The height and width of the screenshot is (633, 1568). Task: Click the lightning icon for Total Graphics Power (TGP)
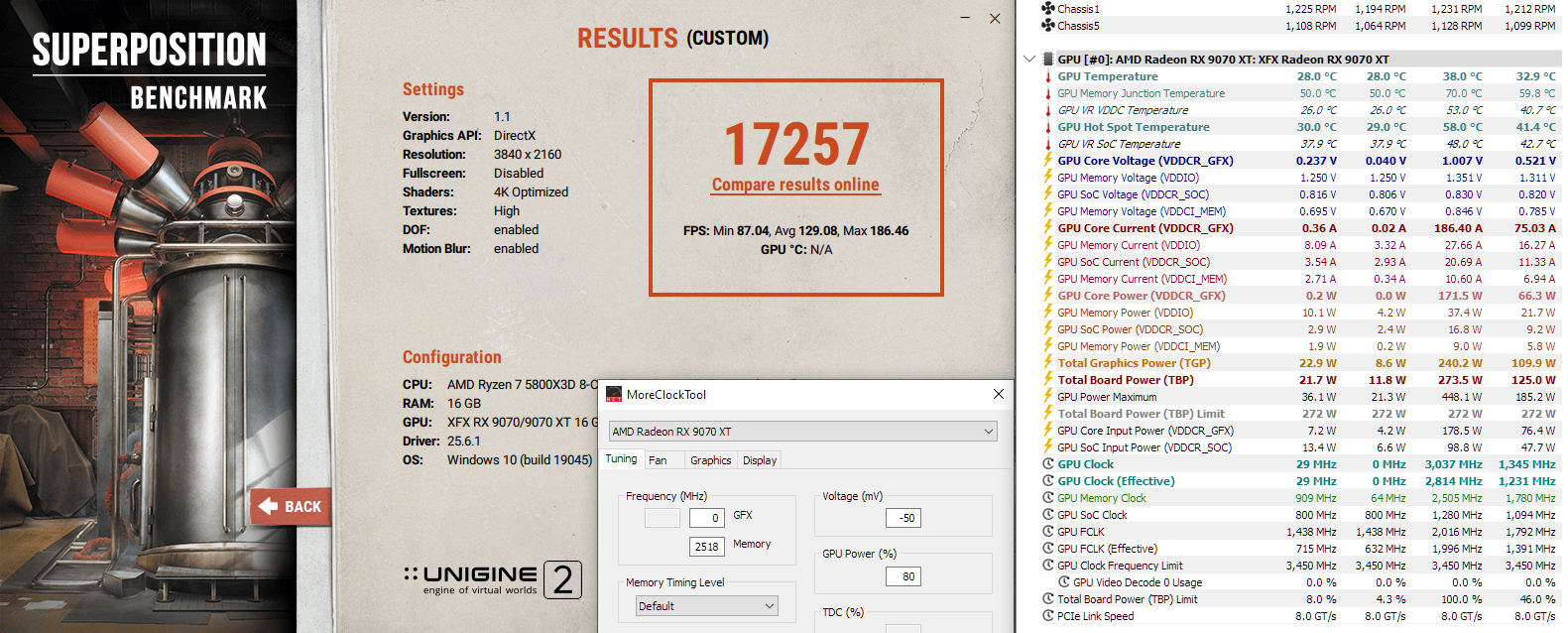1048,363
